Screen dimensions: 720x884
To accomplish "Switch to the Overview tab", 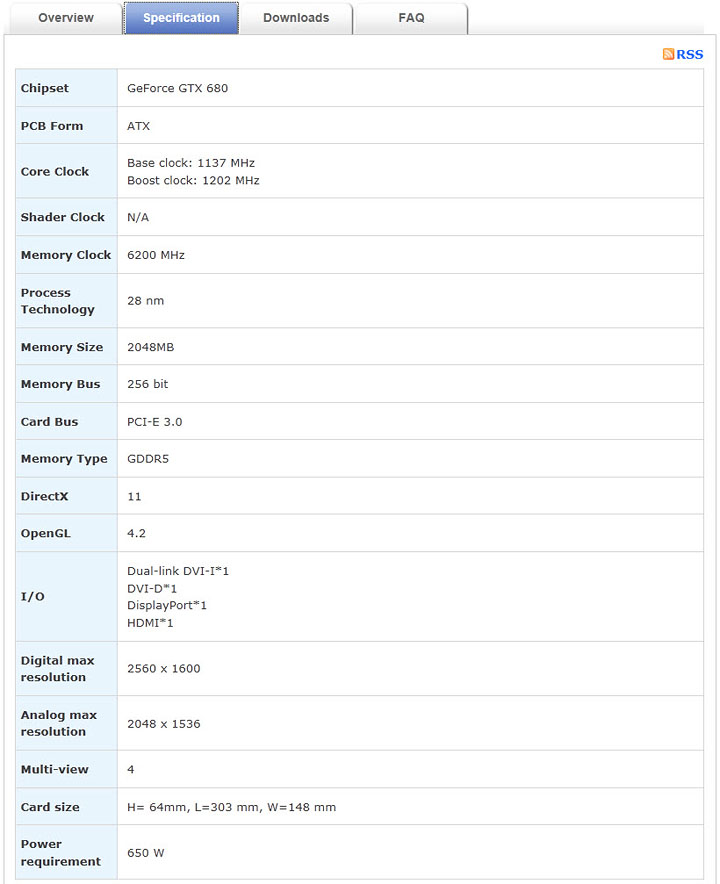I will (x=66, y=18).
